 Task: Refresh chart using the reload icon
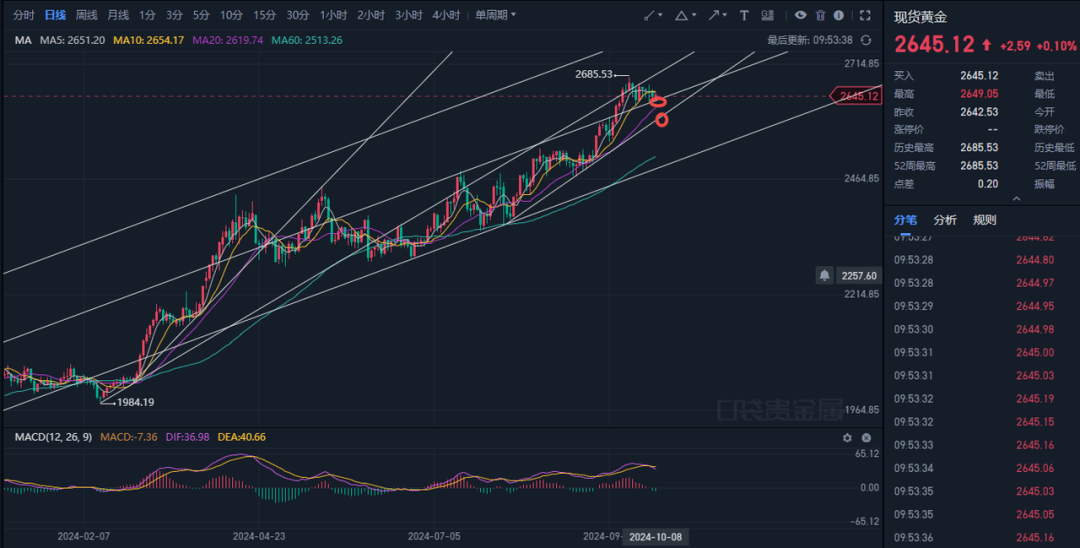pyautogui.click(x=866, y=40)
